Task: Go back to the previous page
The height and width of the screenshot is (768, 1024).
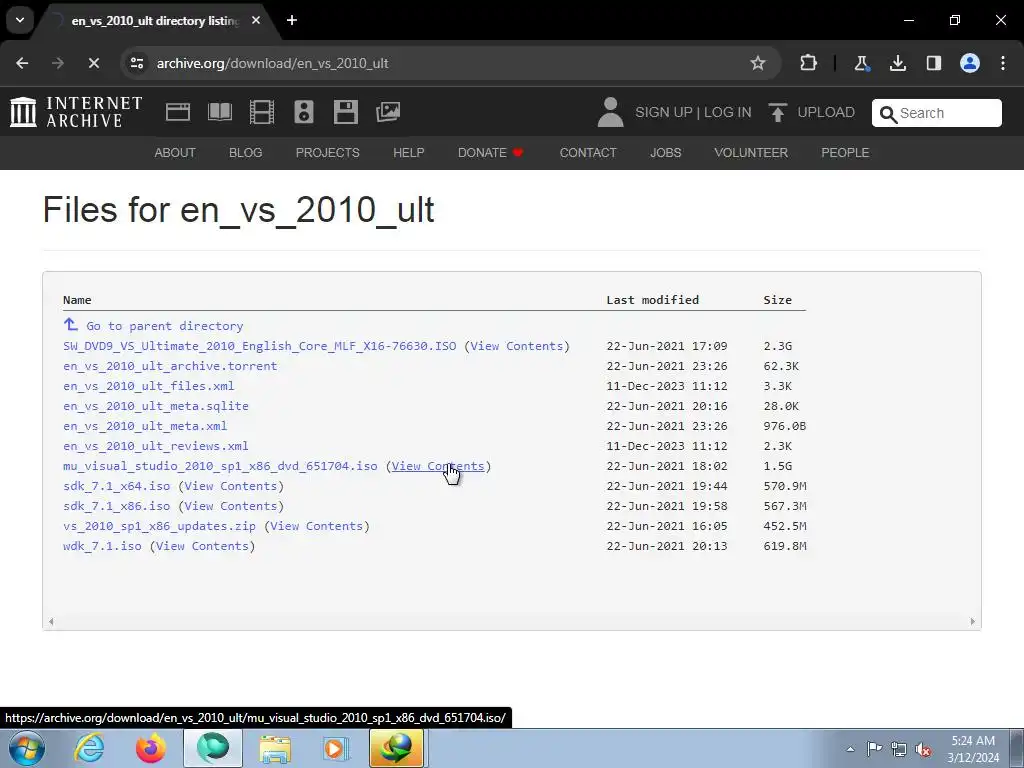Action: click(22, 63)
